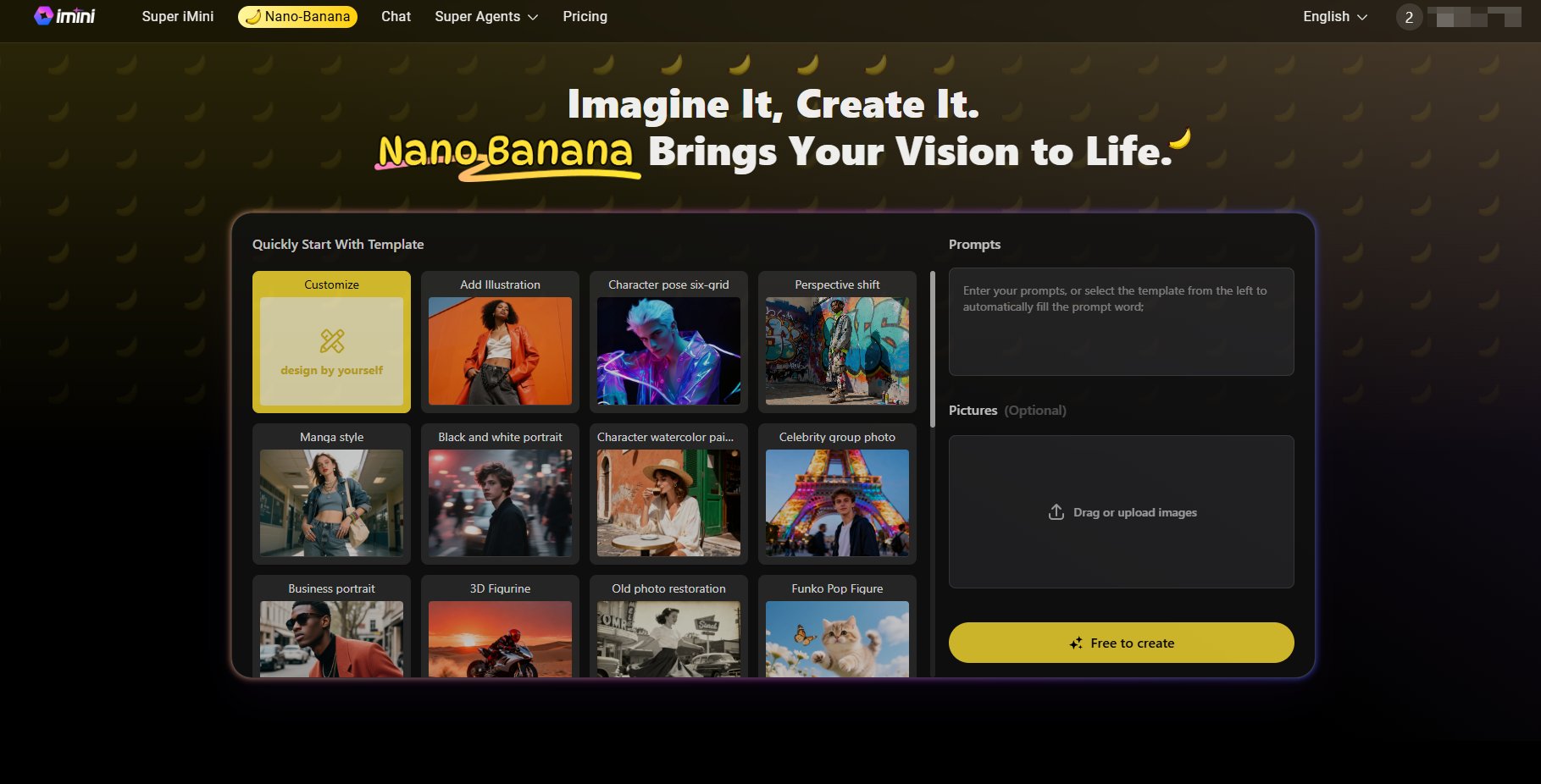
Task: Select the Customize design by yourself template
Action: (x=331, y=342)
